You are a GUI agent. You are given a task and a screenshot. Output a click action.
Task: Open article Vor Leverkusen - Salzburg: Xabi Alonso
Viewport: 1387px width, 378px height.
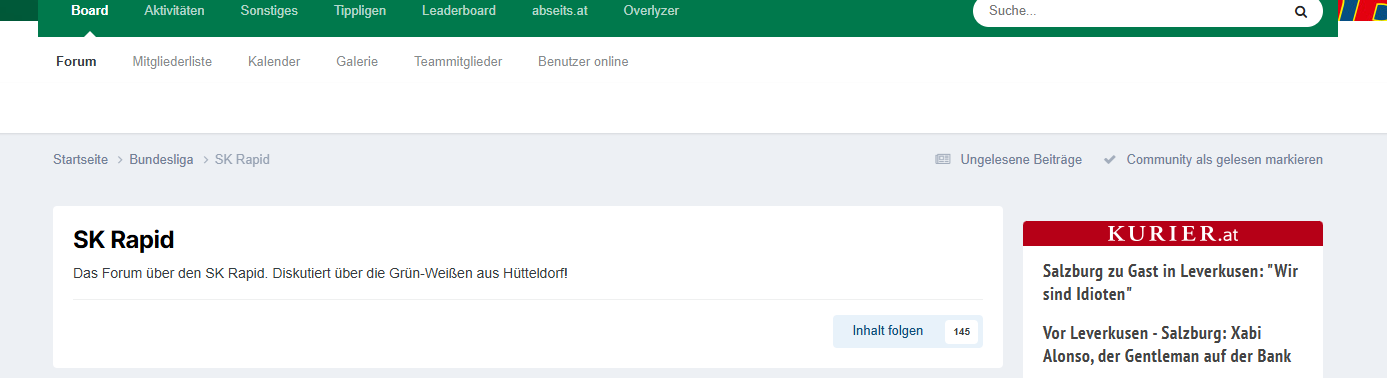[x=1167, y=344]
